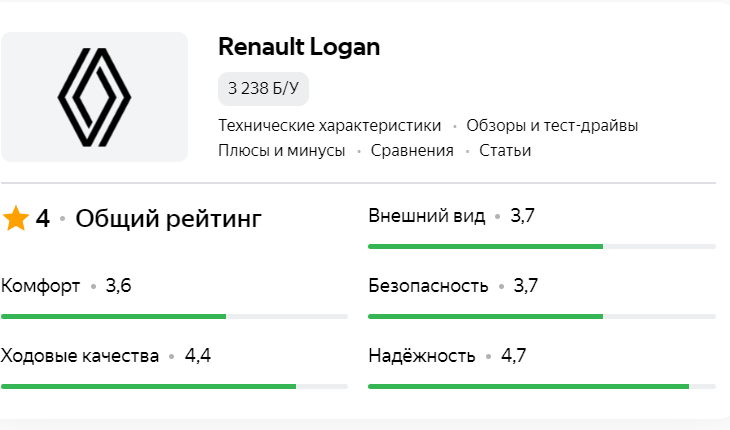
Task: Click the Надёжность progress bar
Action: click(x=542, y=386)
